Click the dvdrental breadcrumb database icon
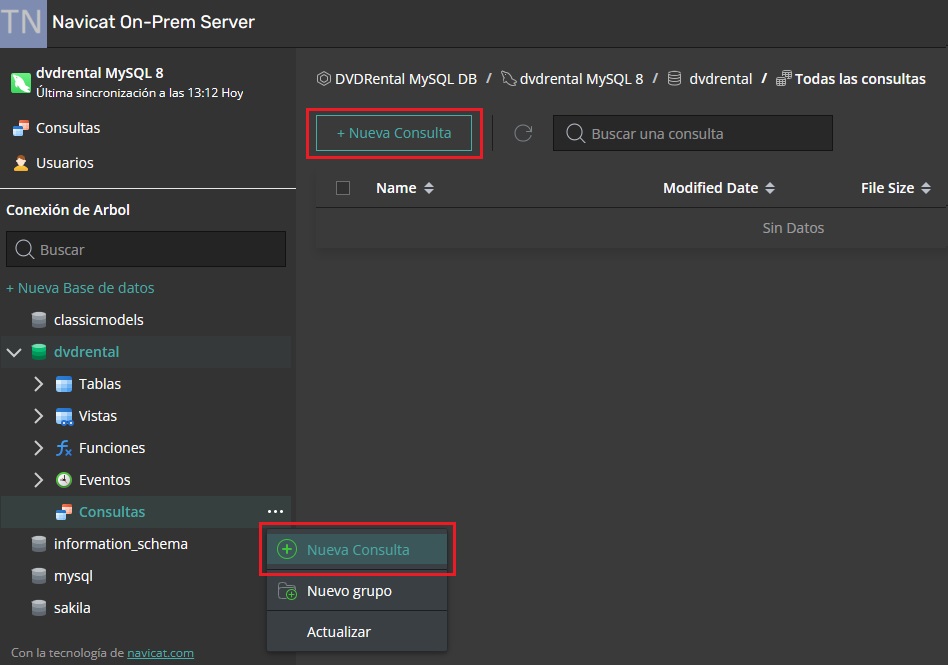This screenshot has width=948, height=665. 674,79
